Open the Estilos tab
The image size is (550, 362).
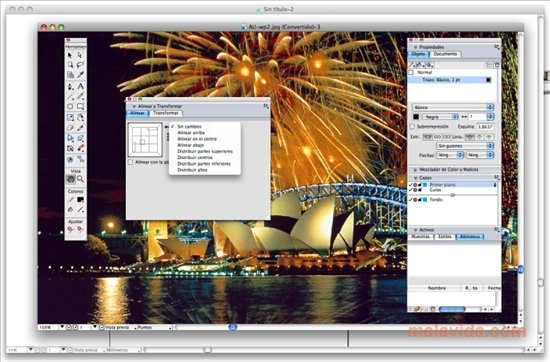(445, 237)
